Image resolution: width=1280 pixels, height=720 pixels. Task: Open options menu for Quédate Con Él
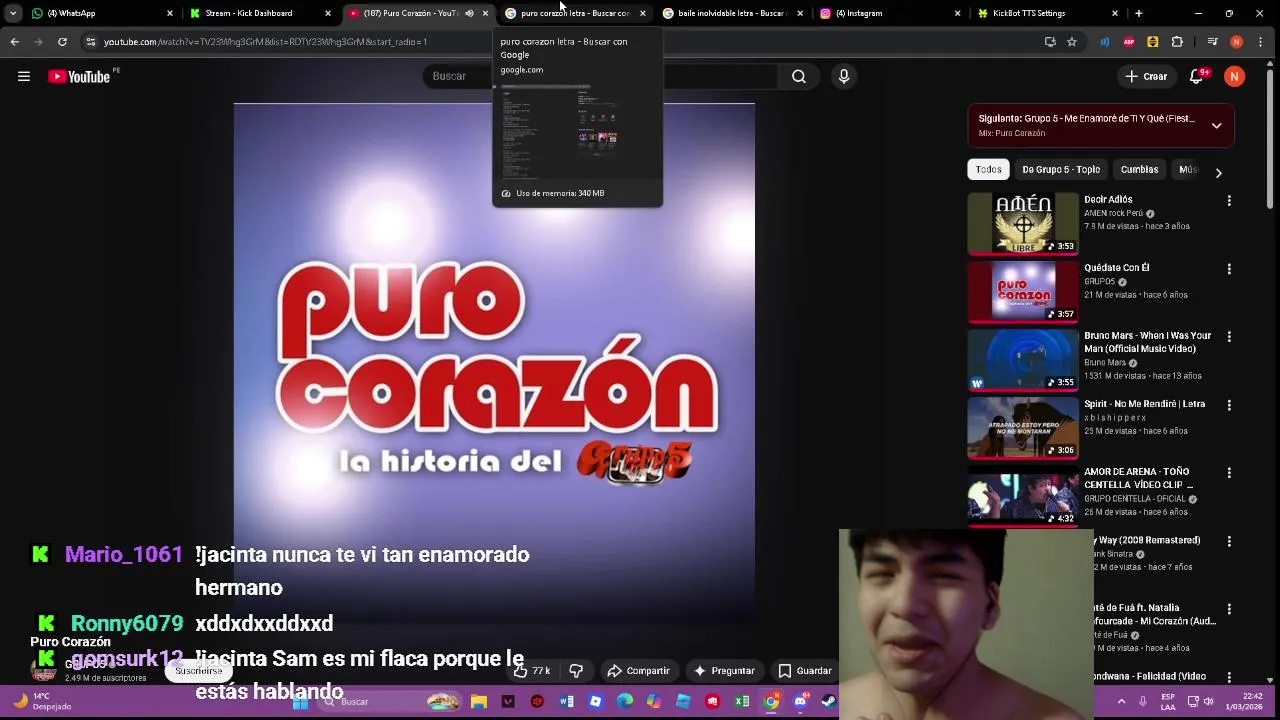(x=1229, y=269)
